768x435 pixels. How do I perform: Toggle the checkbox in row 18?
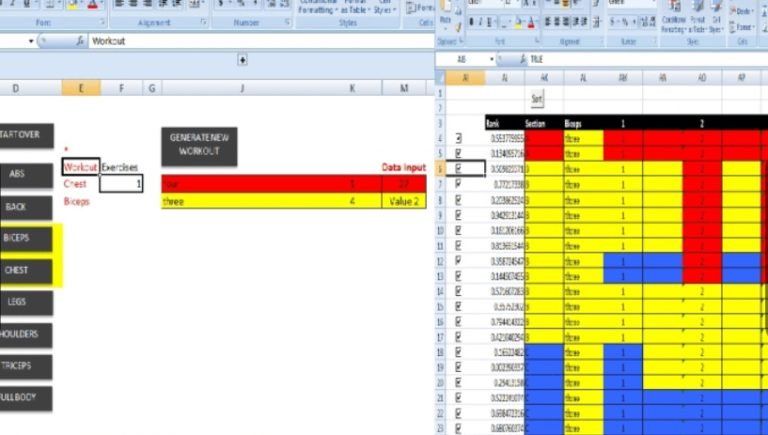[458, 353]
